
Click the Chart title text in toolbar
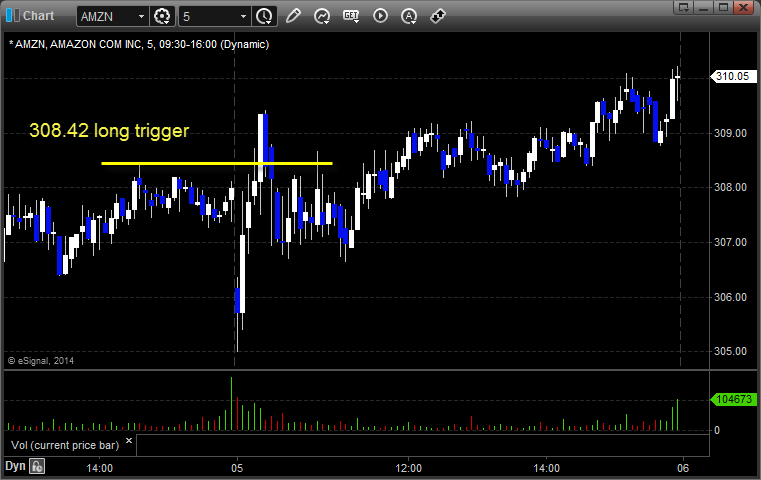point(38,16)
